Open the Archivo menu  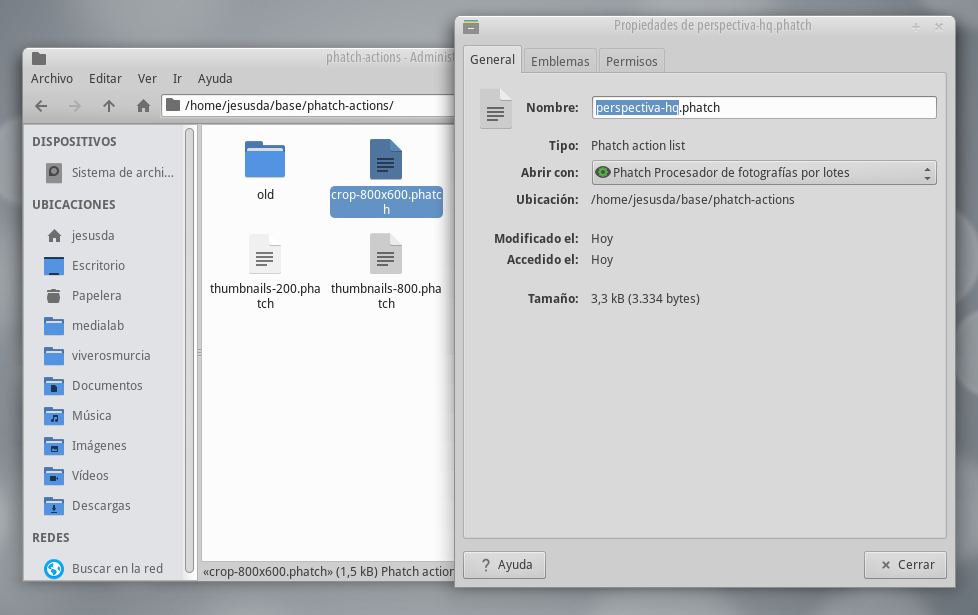coord(52,78)
